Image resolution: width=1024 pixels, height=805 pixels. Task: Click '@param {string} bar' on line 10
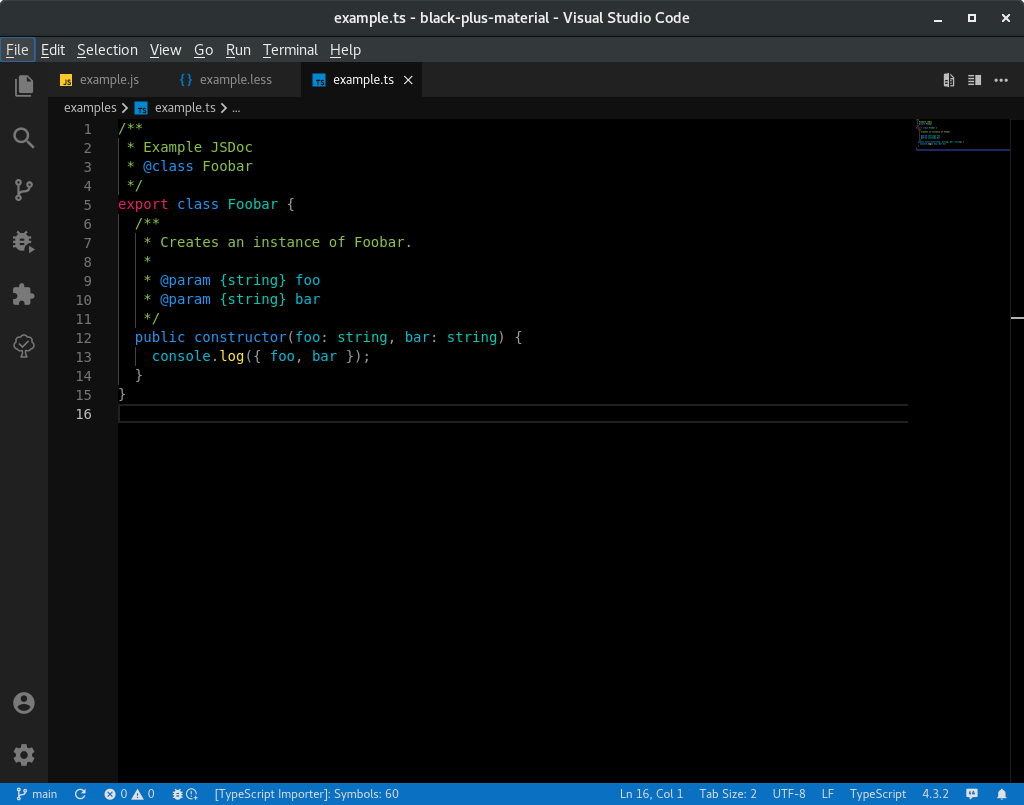[240, 299]
